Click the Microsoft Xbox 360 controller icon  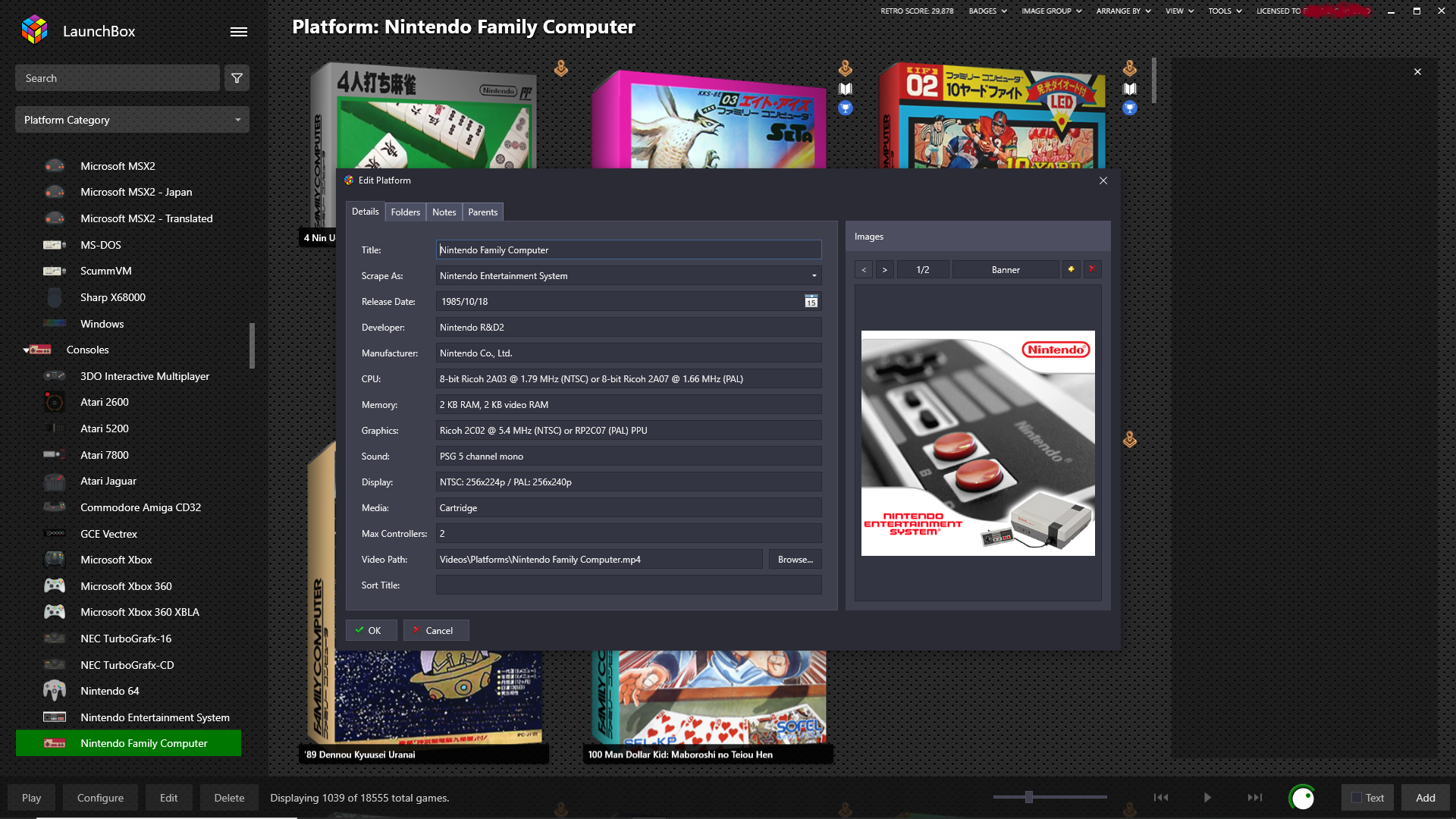coord(54,586)
